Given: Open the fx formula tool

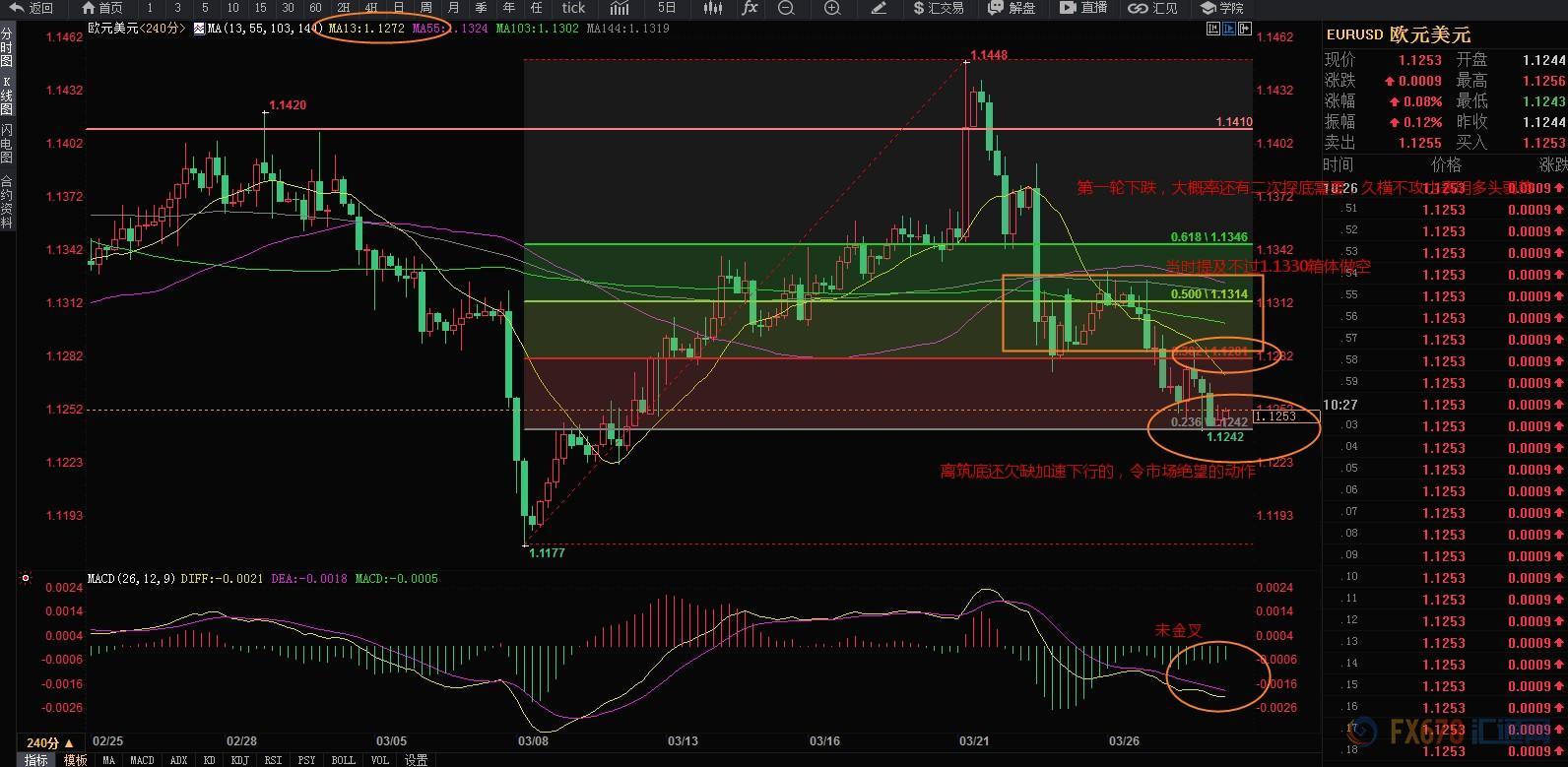Looking at the screenshot, I should click(x=750, y=8).
